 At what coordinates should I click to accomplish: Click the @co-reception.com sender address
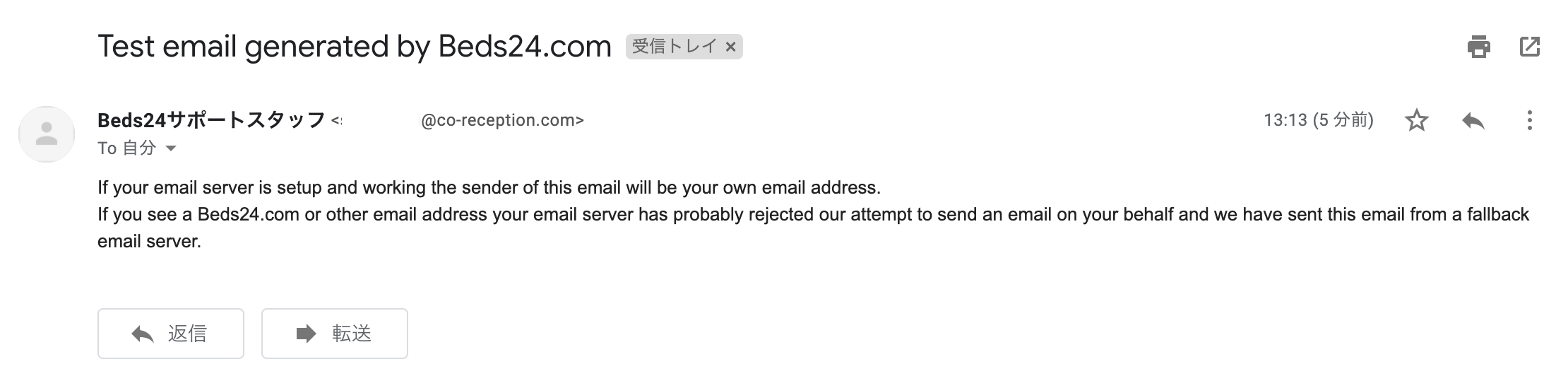click(501, 121)
